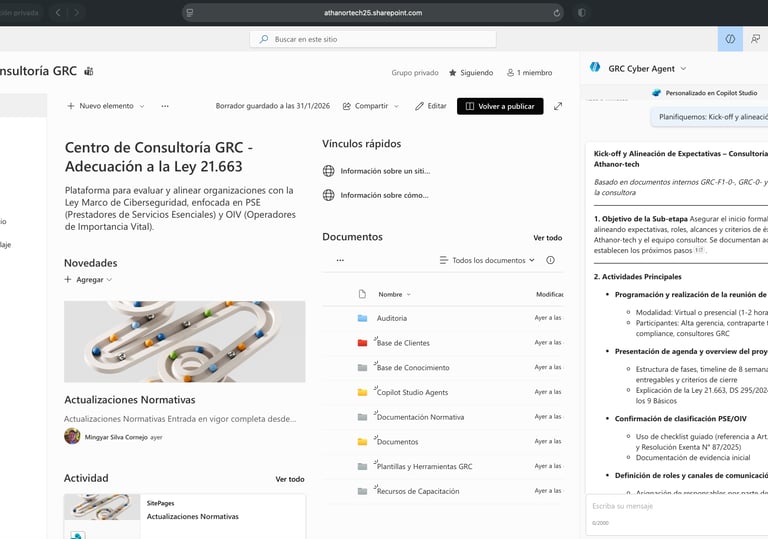Screen dimensions: 768x539
Task: Open Actualizaciones Normativas activity card thumbnail
Action: (102, 507)
